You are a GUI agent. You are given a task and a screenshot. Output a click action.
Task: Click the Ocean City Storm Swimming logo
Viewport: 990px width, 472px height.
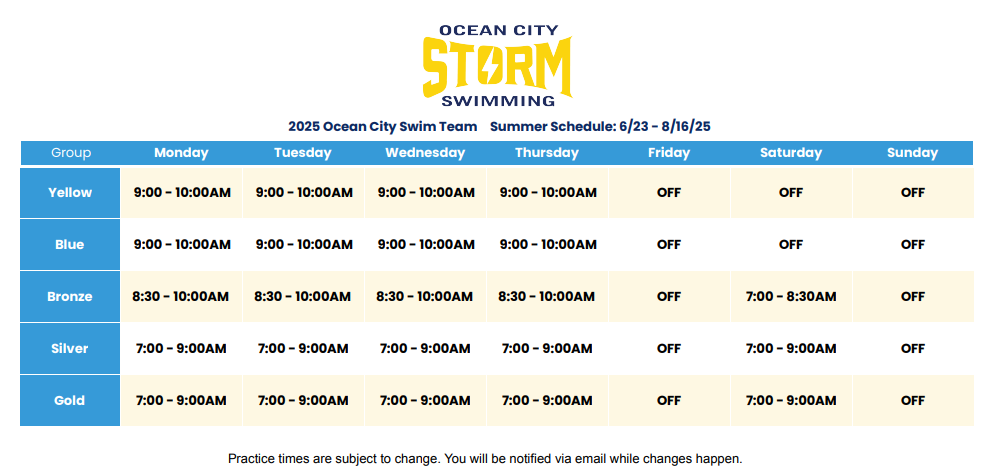point(497,66)
